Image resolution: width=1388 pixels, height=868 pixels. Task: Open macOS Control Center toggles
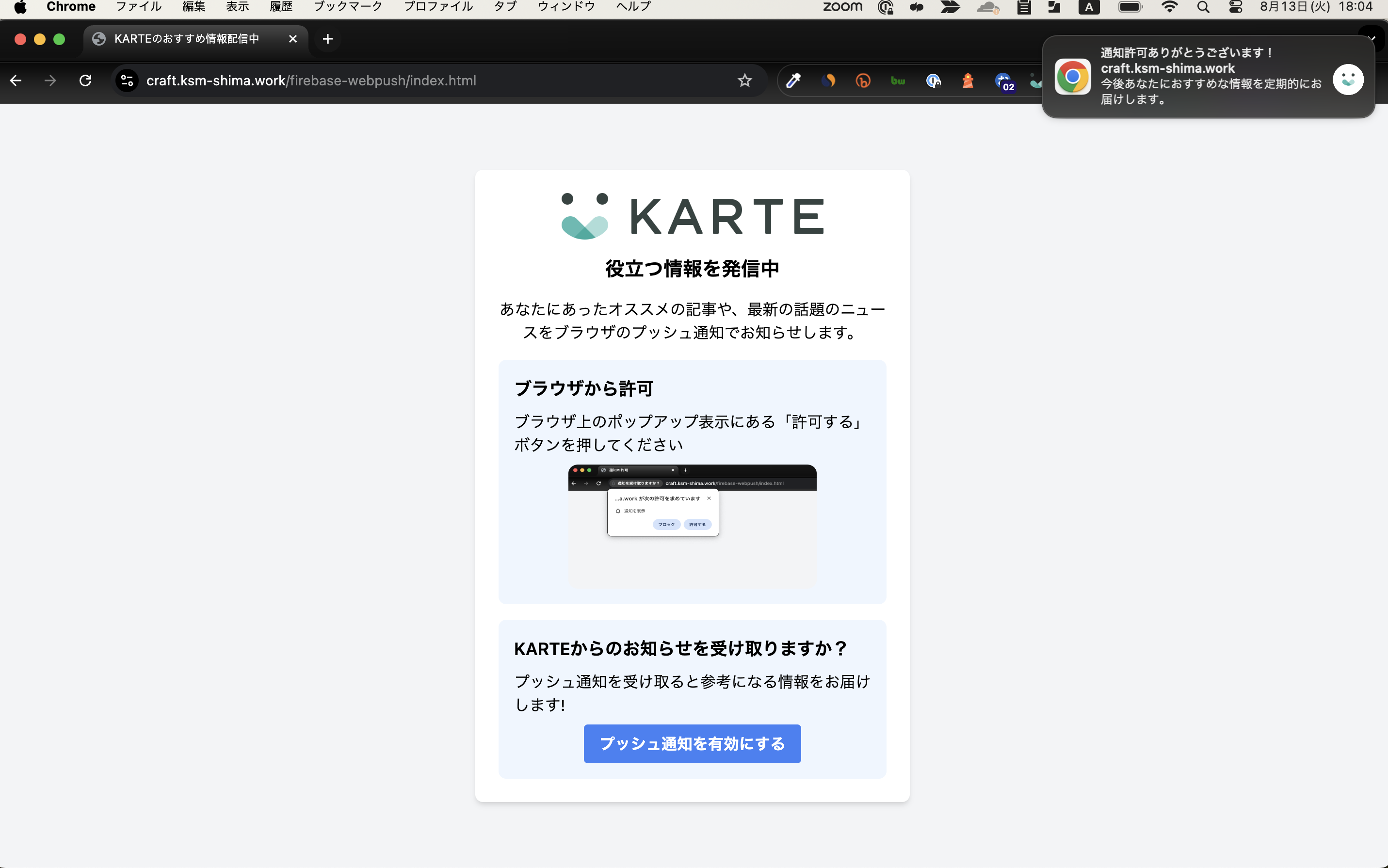click(1235, 7)
